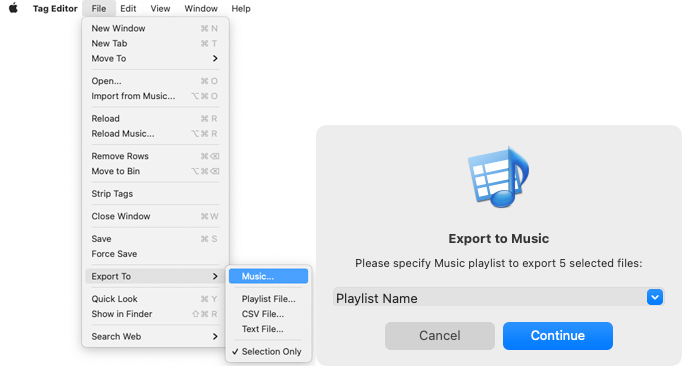
Task: Select Remove Rows menu item
Action: tap(155, 156)
